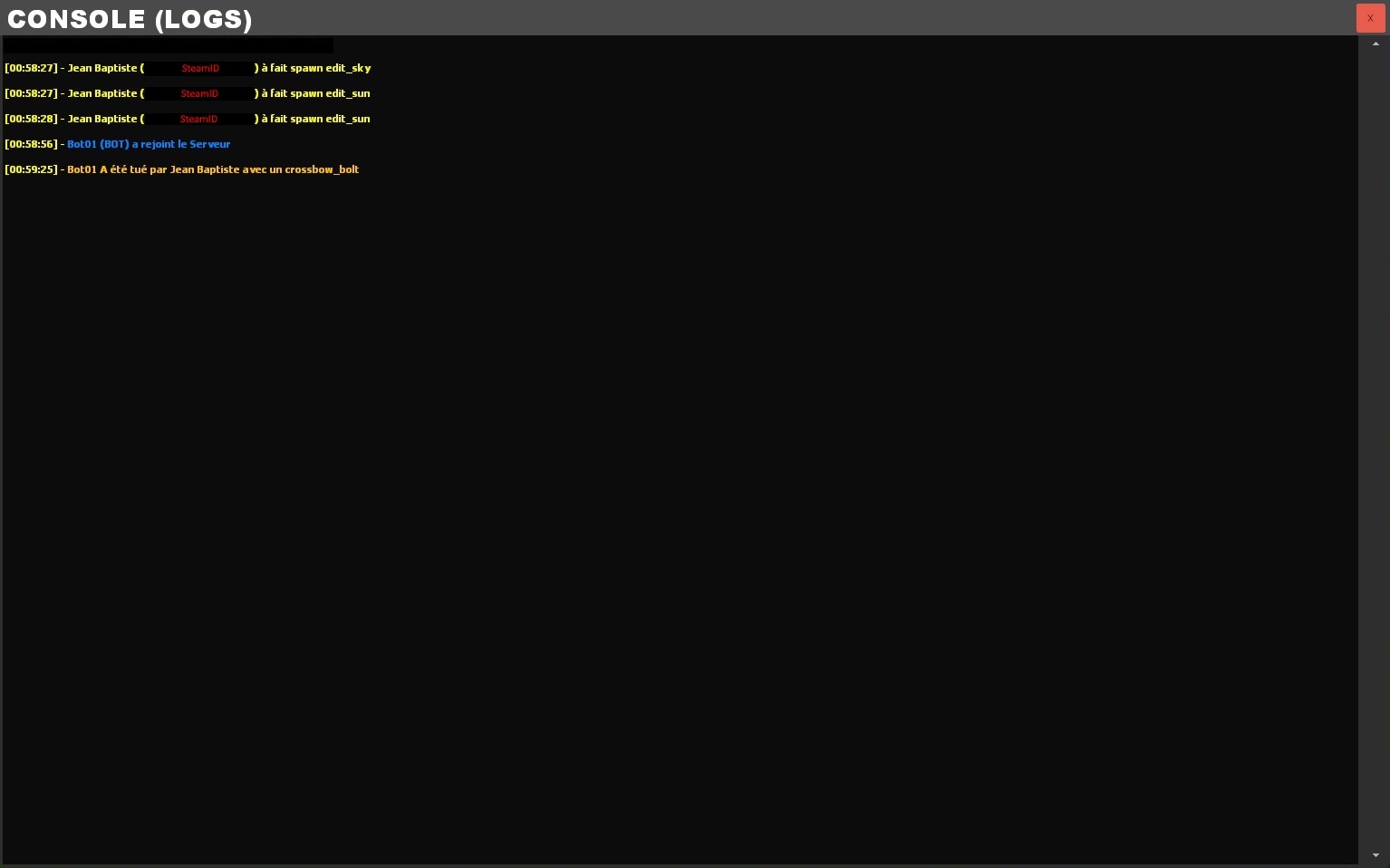Click the CONSOLE (LOGS) title
The width and height of the screenshot is (1390, 868).
tap(130, 19)
